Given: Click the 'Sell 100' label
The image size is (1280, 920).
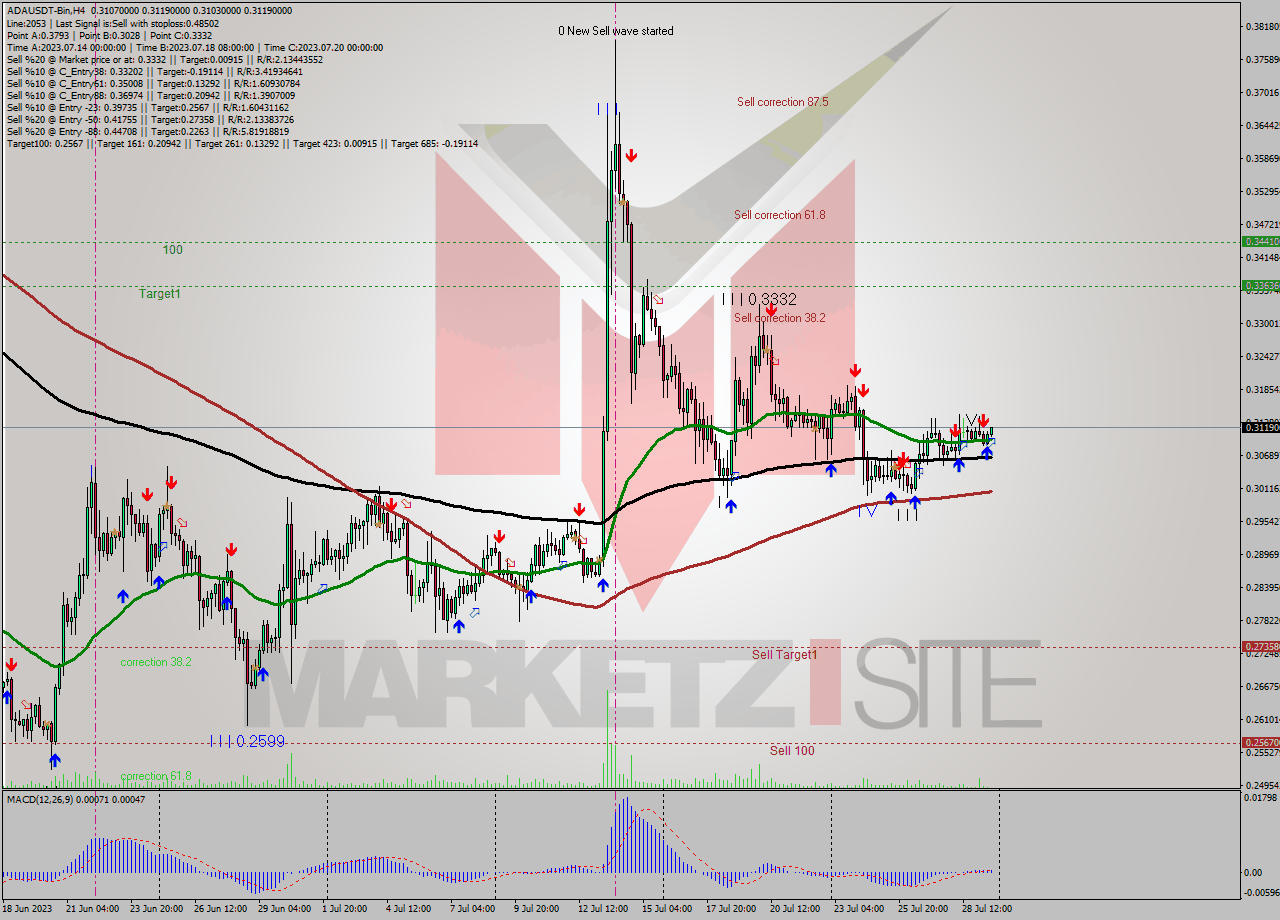Looking at the screenshot, I should point(792,750).
